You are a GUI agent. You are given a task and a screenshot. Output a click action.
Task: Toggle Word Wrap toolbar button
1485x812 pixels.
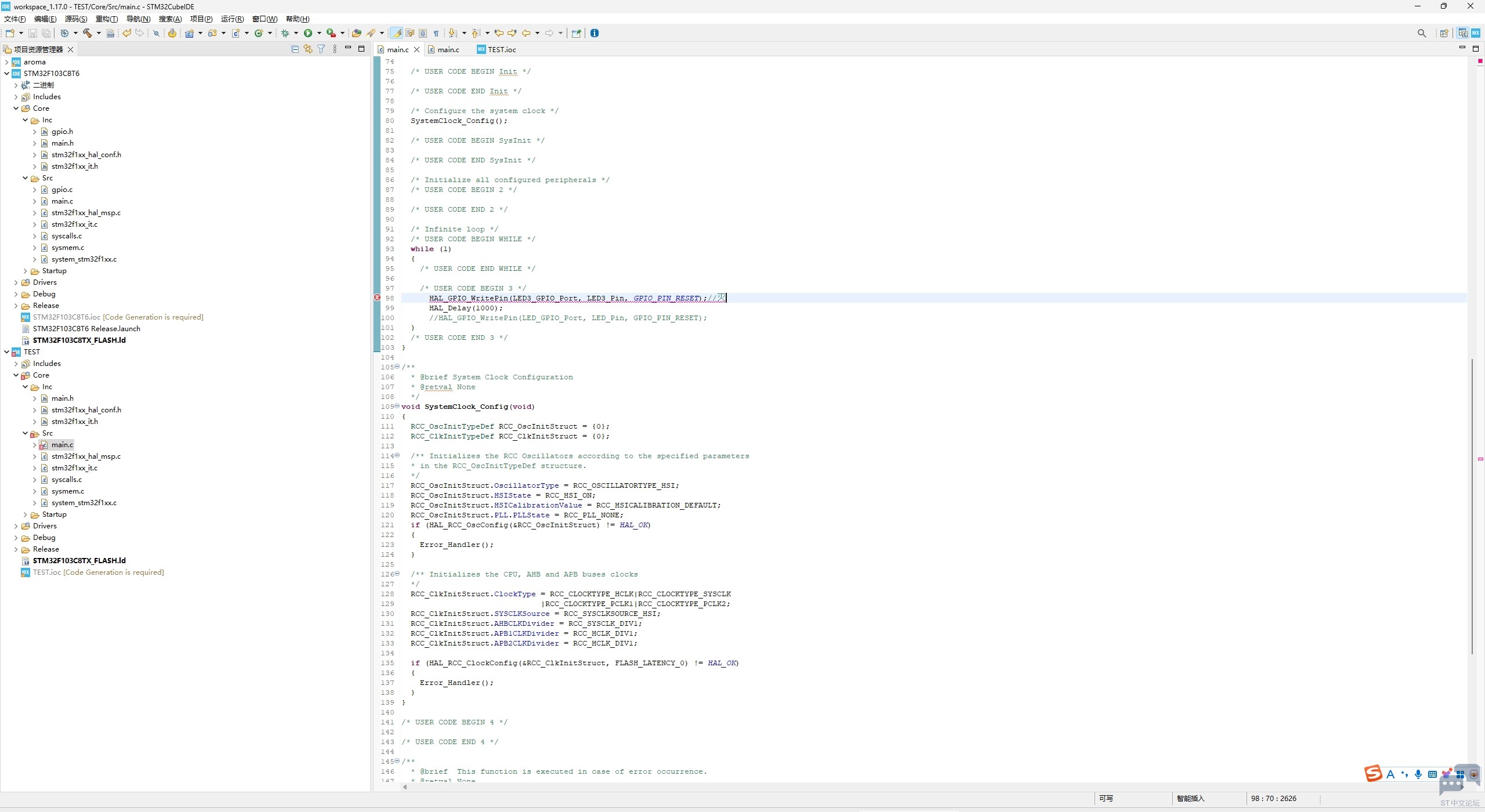410,33
